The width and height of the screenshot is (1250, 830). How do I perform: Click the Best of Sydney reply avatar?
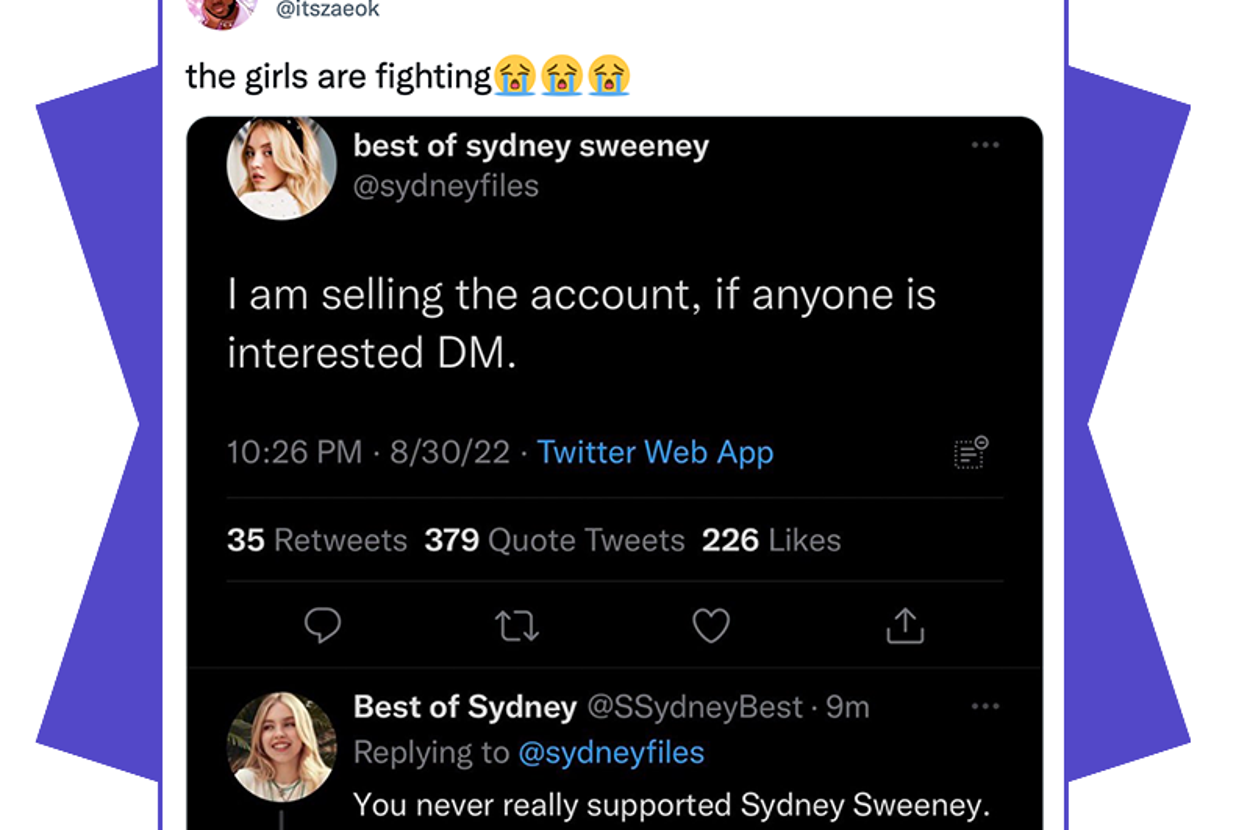[x=281, y=746]
